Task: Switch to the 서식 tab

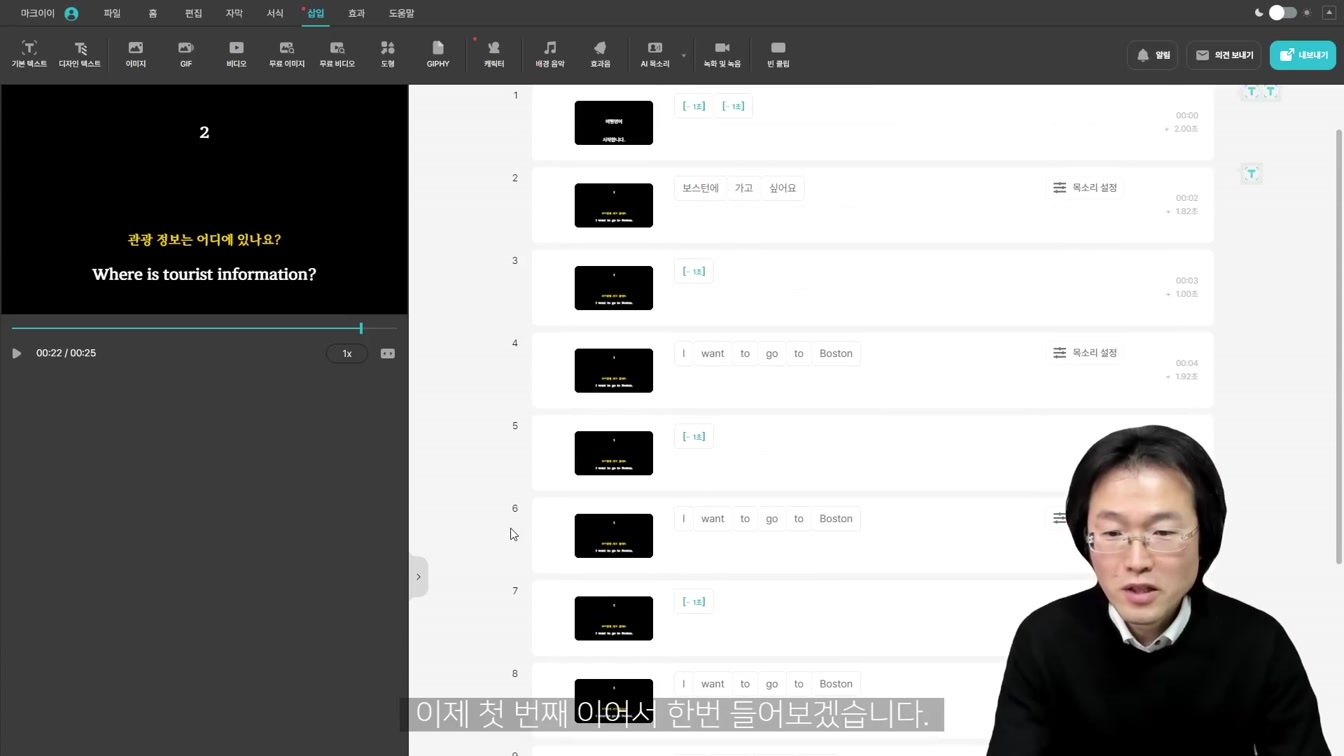Action: pos(275,14)
